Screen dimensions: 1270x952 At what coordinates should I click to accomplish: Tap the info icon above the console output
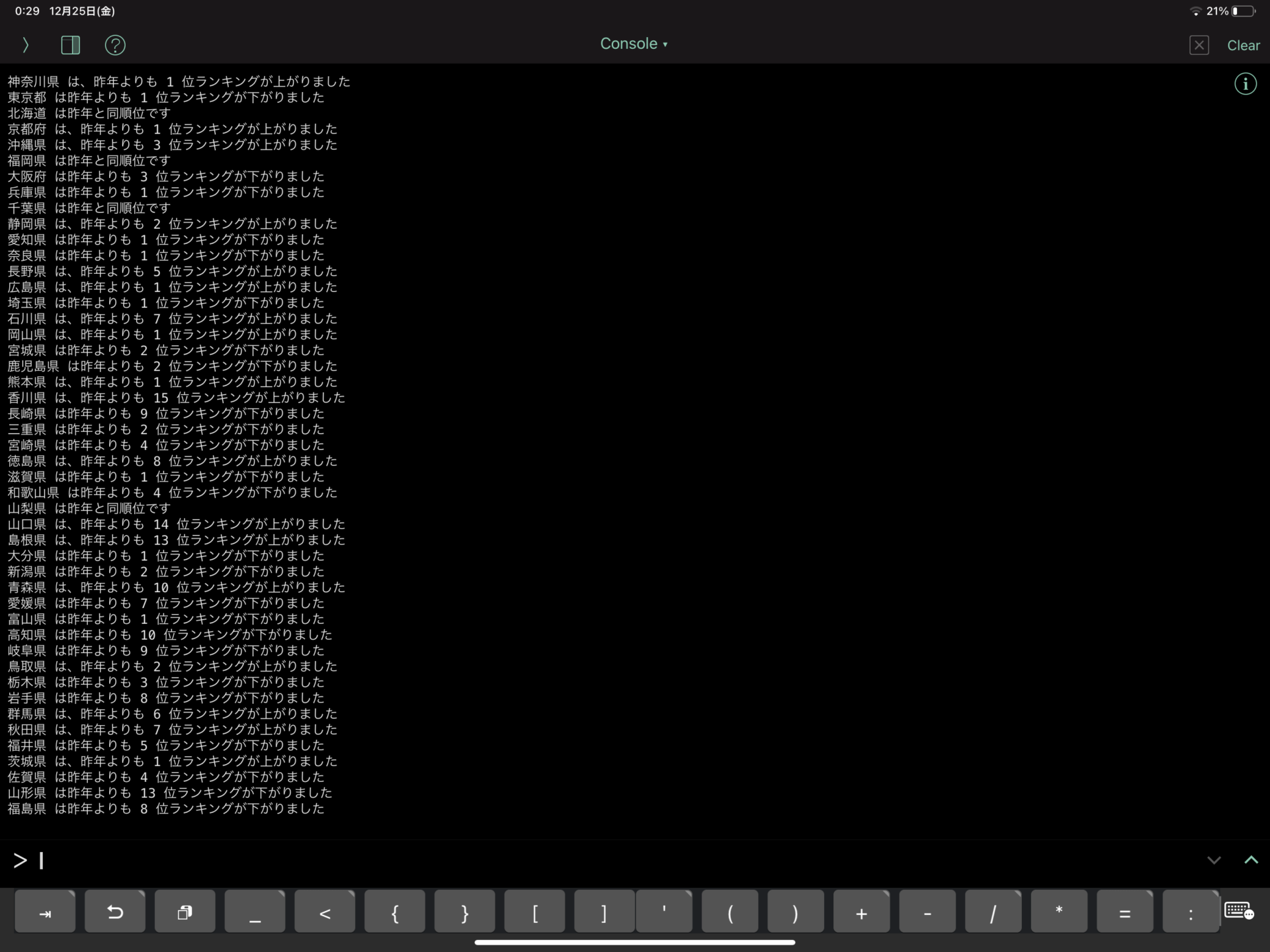click(x=1246, y=83)
